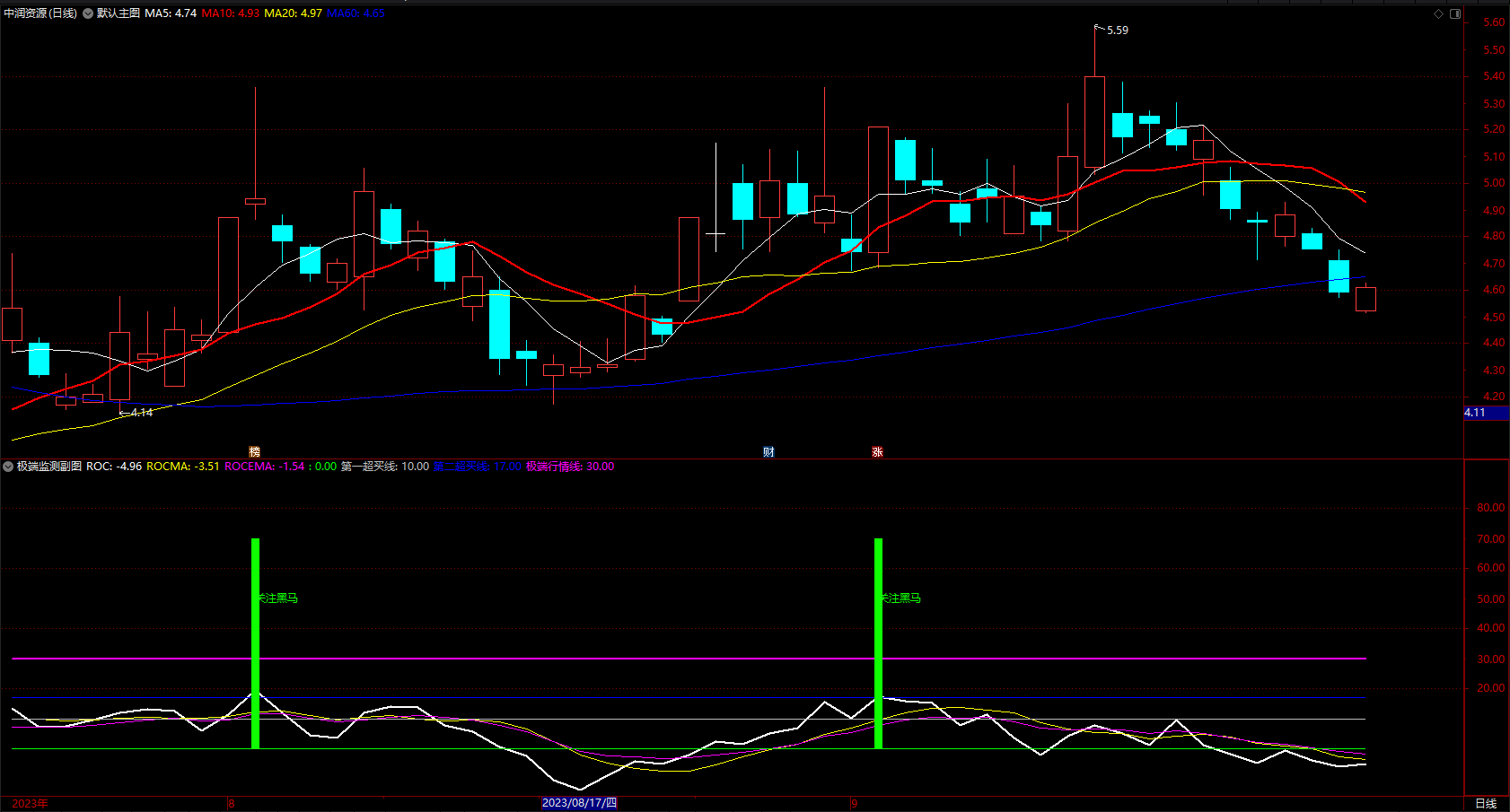Click the 20.00 level on the sub-chart axis
The height and width of the screenshot is (812, 1510).
point(1491,688)
